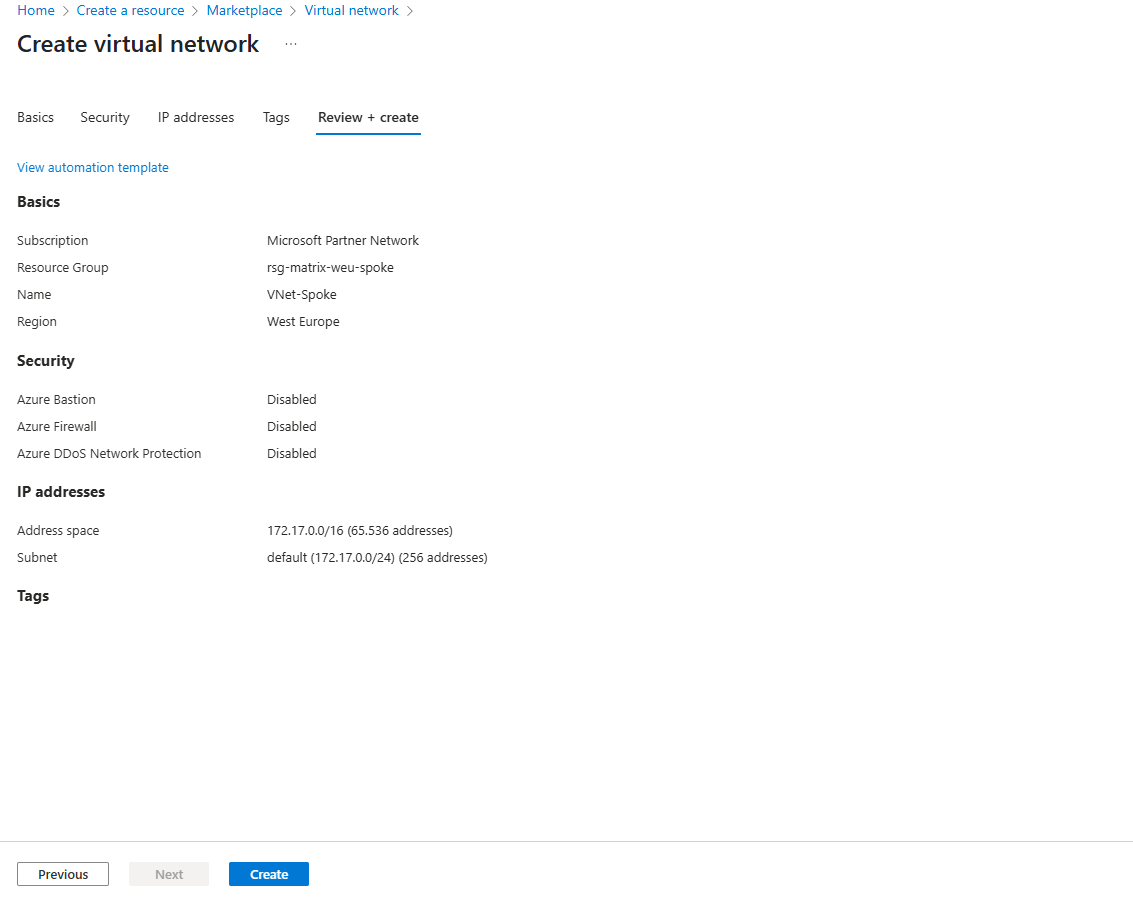
Task: Click the Azure Firewall label
Action: point(56,426)
